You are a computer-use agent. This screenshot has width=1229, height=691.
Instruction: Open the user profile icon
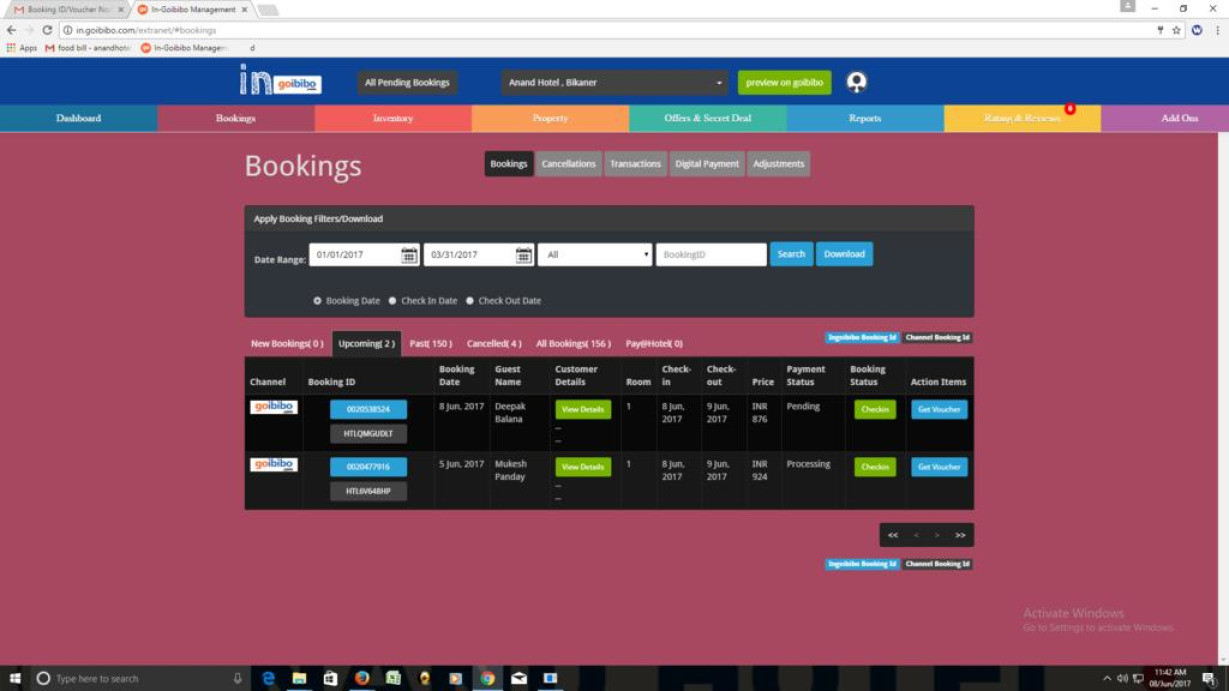pyautogui.click(x=856, y=82)
